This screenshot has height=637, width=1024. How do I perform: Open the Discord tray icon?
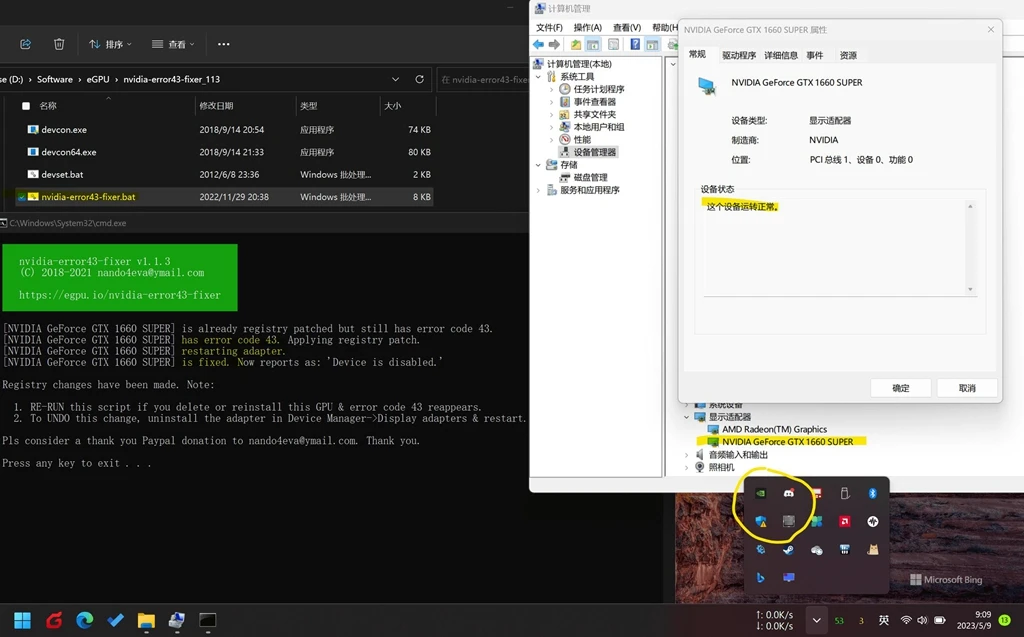pos(789,494)
